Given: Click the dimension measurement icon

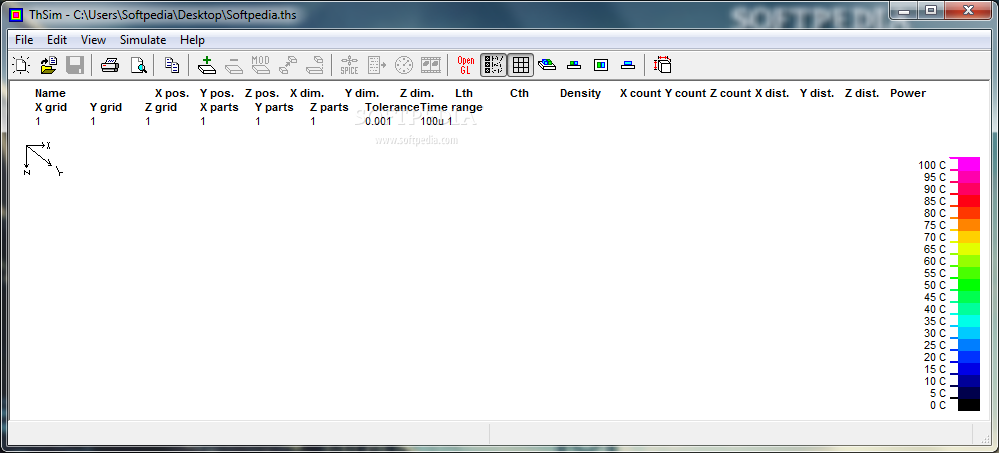Looking at the screenshot, I should 663,65.
